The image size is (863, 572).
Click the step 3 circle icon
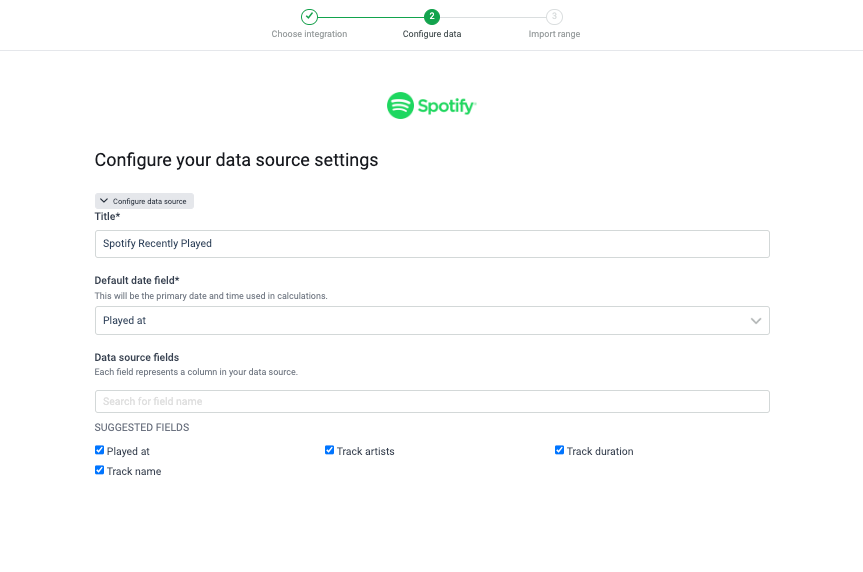point(554,16)
